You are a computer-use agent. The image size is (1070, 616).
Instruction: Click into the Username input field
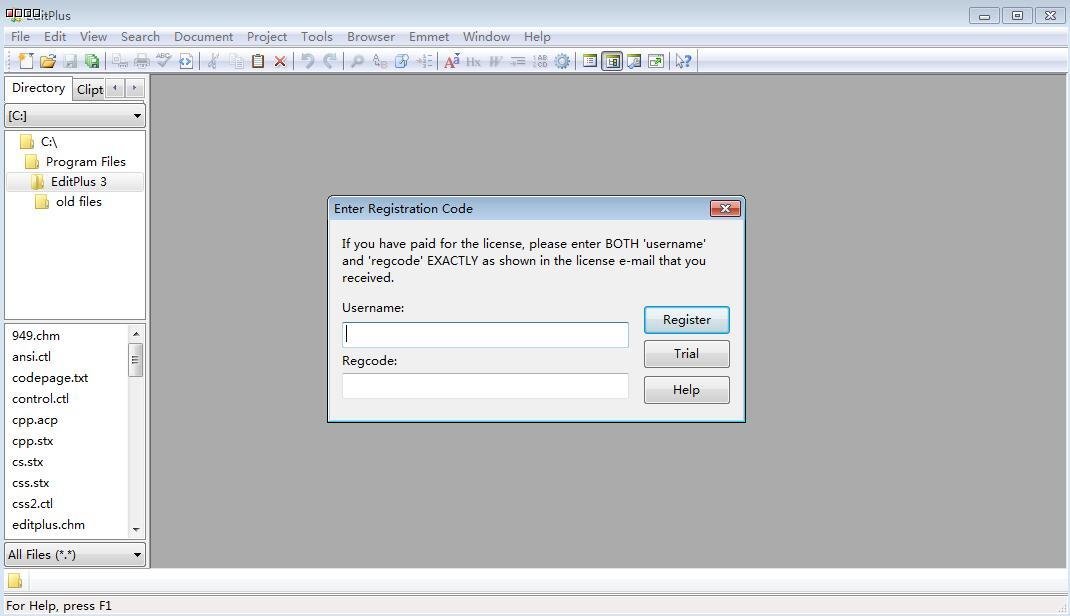tap(485, 334)
